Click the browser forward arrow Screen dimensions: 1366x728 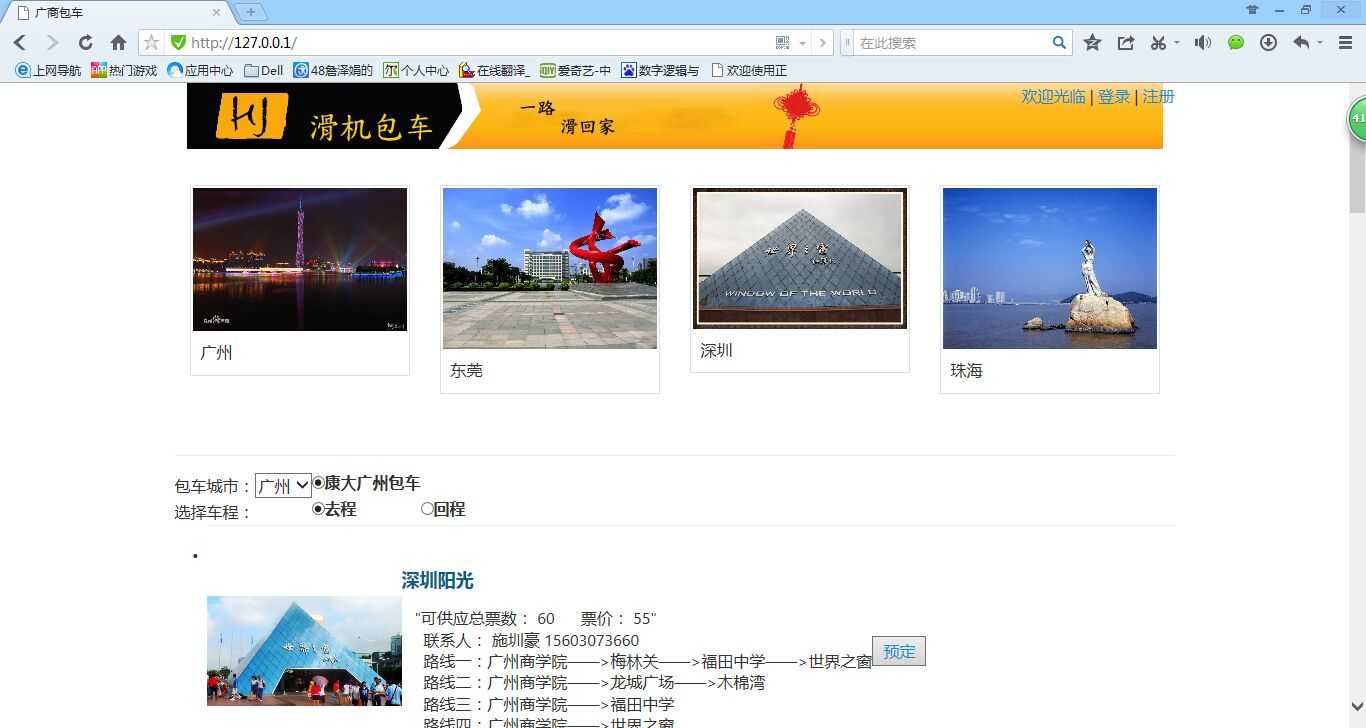pos(53,43)
